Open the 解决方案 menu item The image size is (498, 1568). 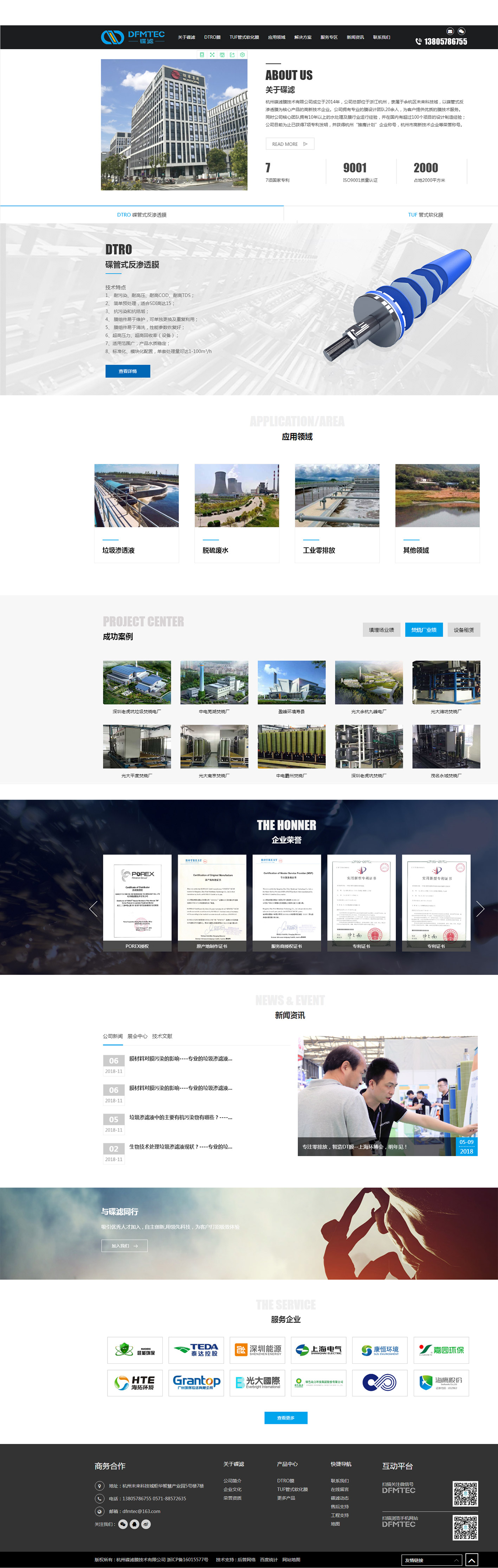pos(303,37)
